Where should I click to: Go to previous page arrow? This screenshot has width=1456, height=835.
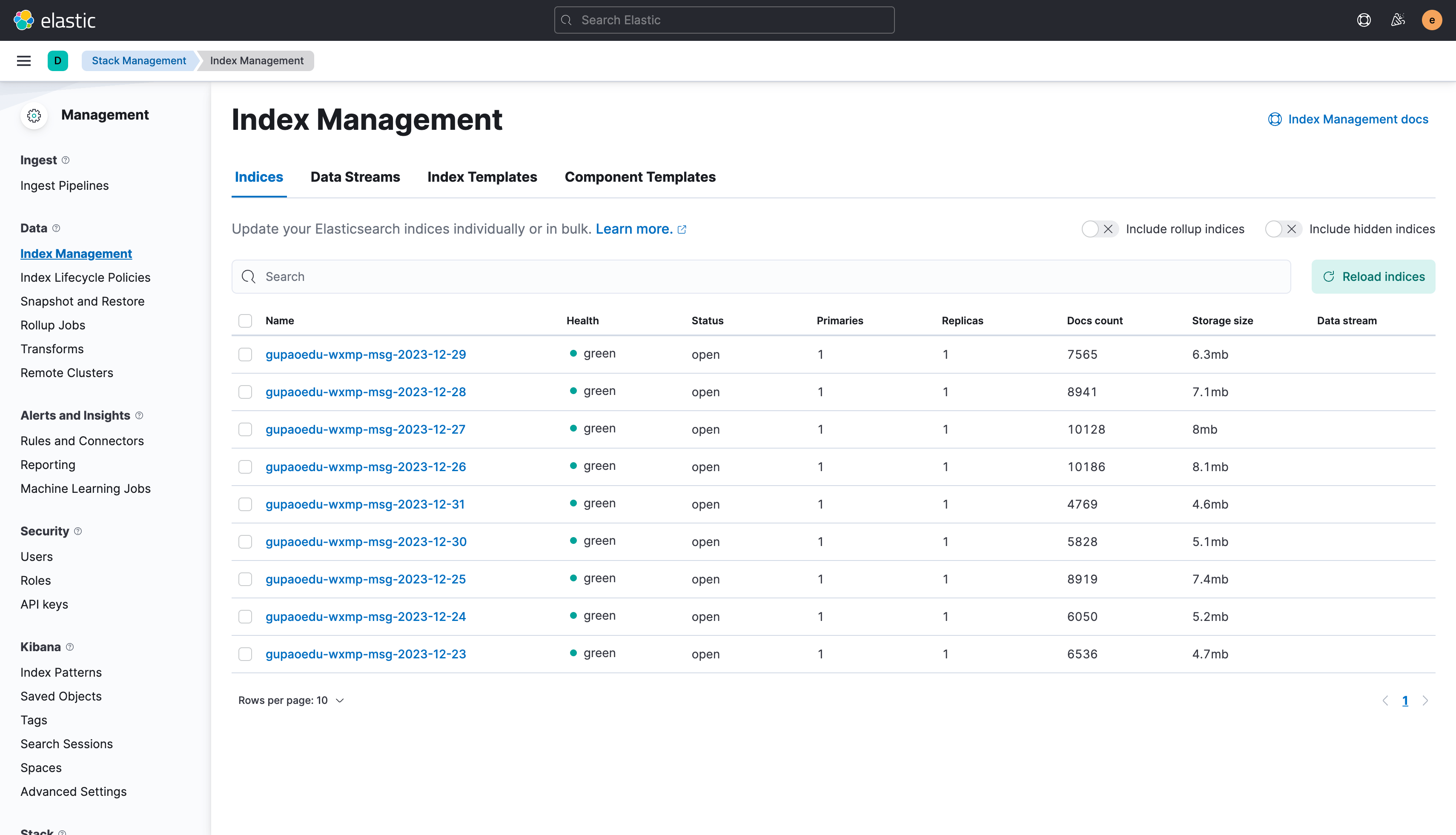pyautogui.click(x=1385, y=700)
